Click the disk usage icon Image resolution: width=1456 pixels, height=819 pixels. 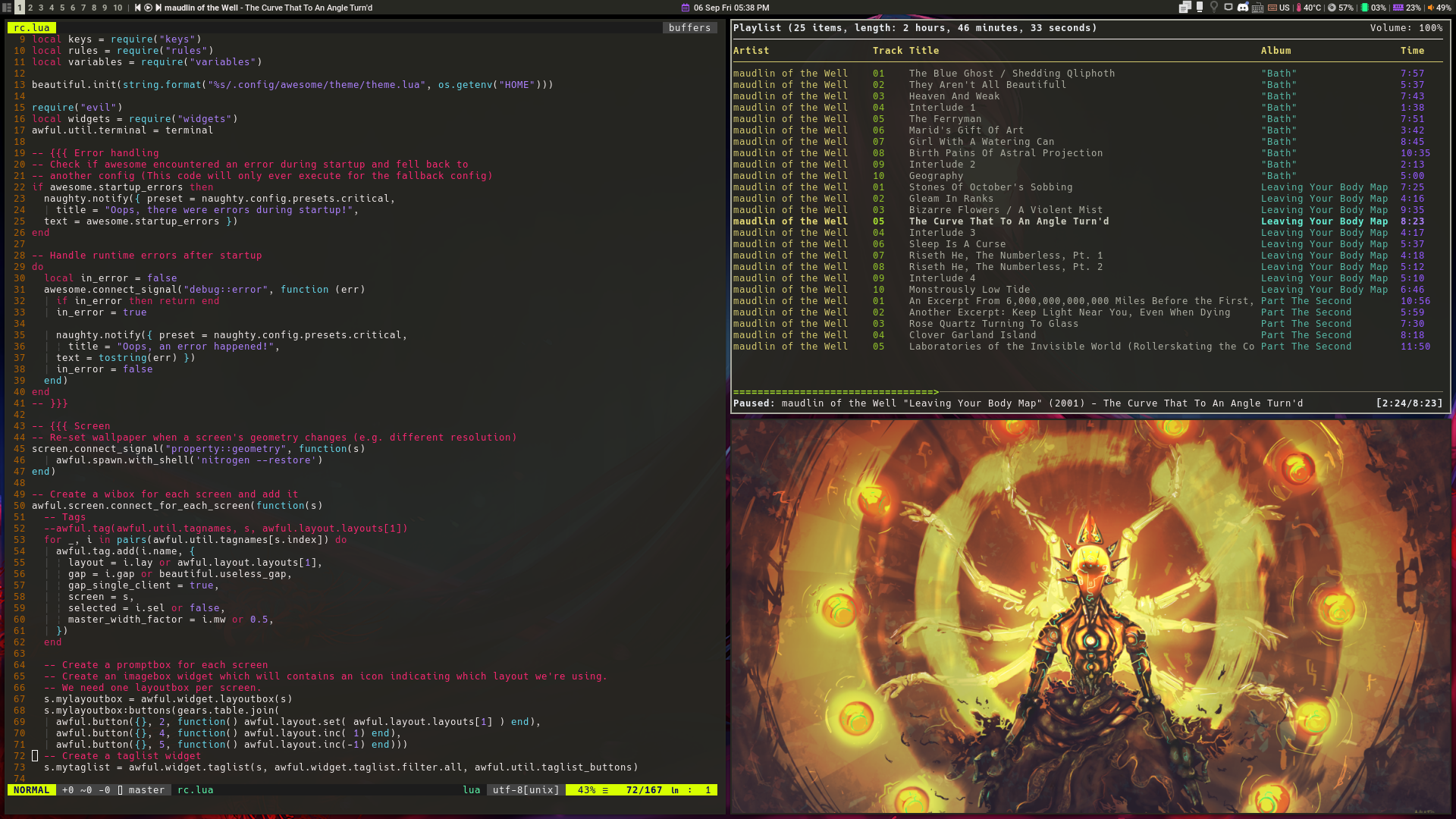click(x=1332, y=8)
